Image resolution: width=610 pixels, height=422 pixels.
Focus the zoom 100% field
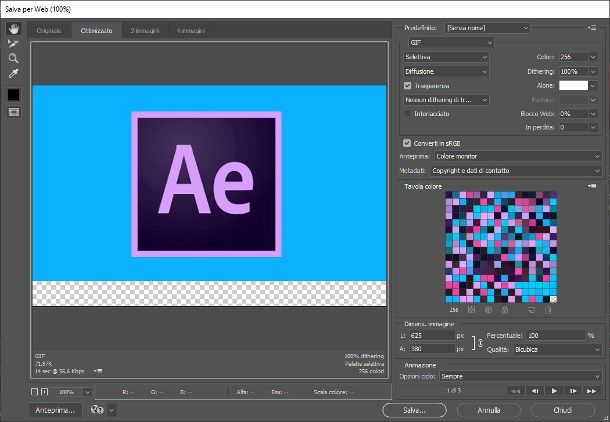[67, 392]
